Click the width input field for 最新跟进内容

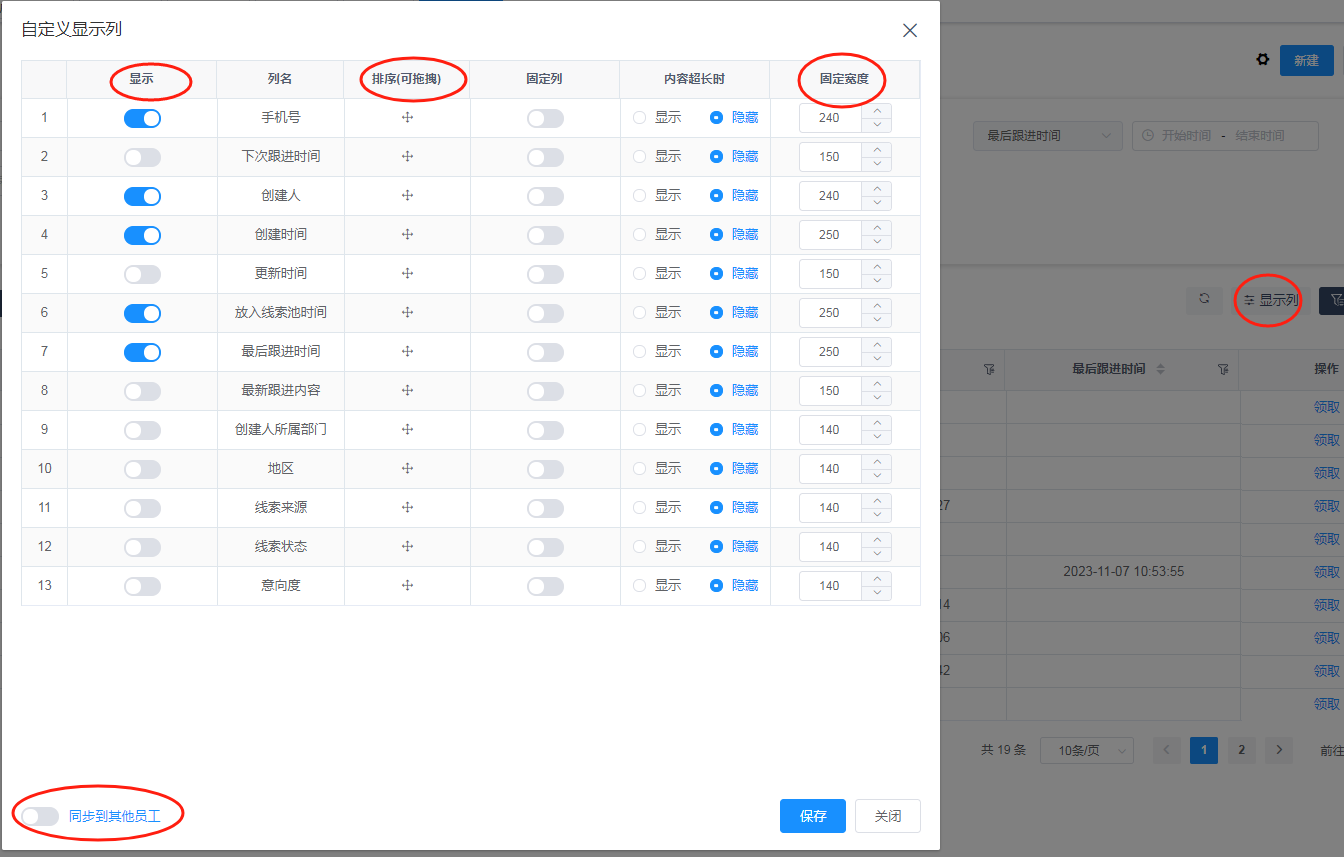coord(830,391)
